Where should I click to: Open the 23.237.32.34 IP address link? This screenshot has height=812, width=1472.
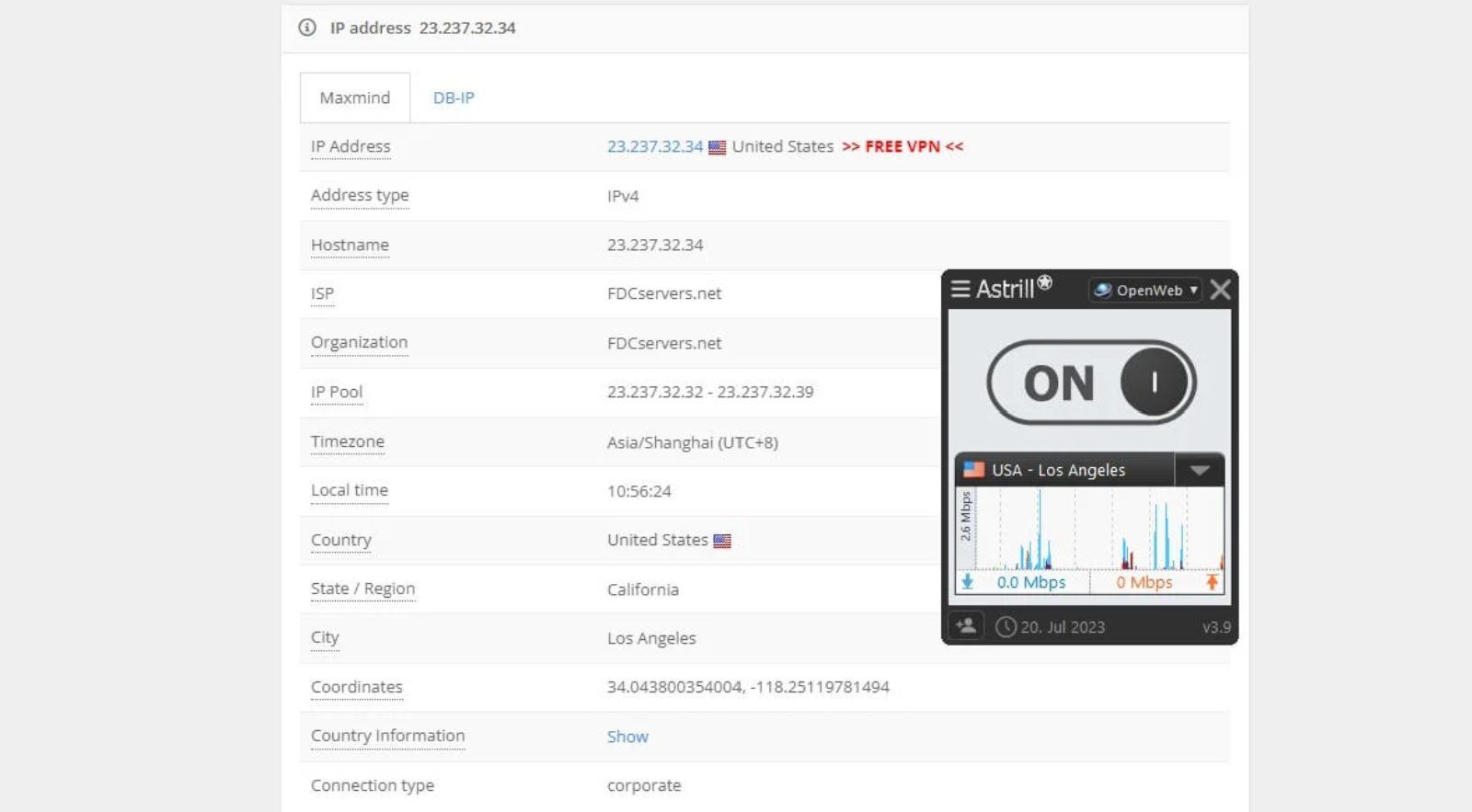coord(655,146)
